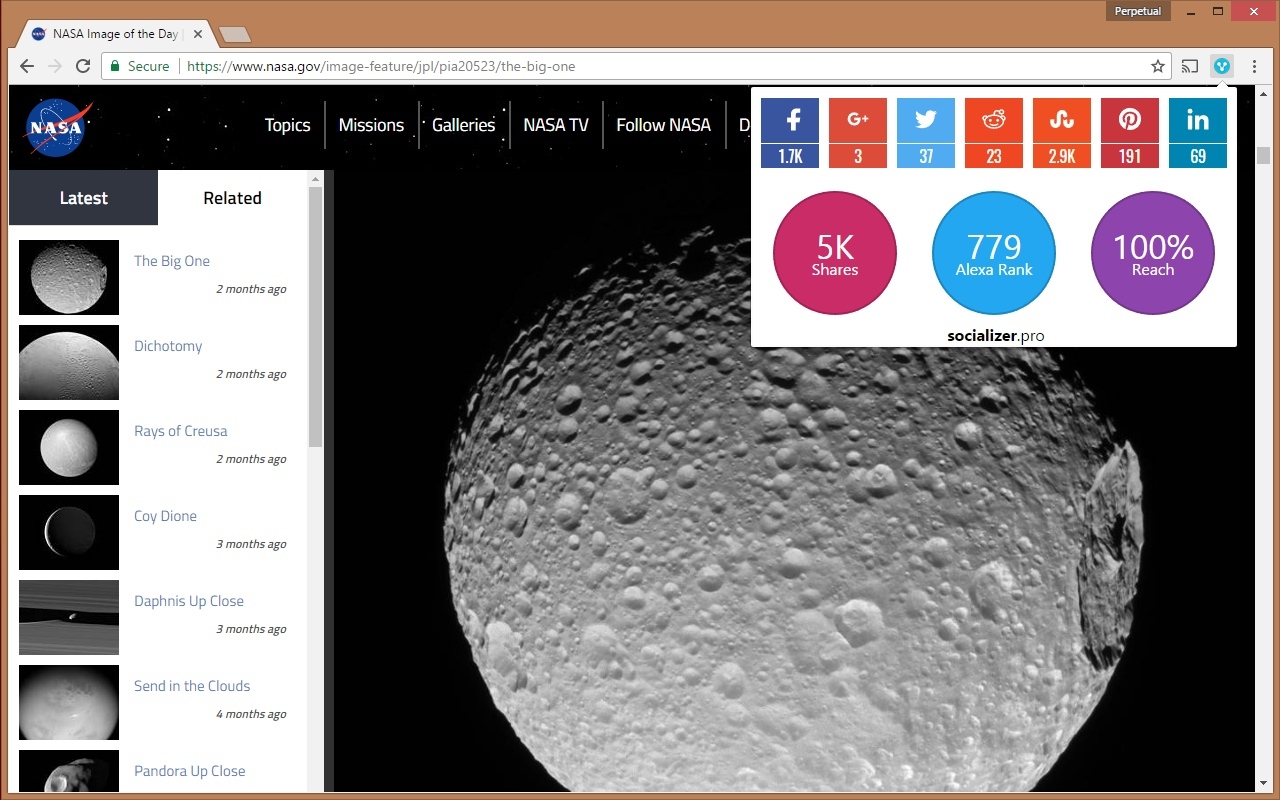
Task: Click the sidebar list scrollbar thumb
Action: (x=316, y=316)
